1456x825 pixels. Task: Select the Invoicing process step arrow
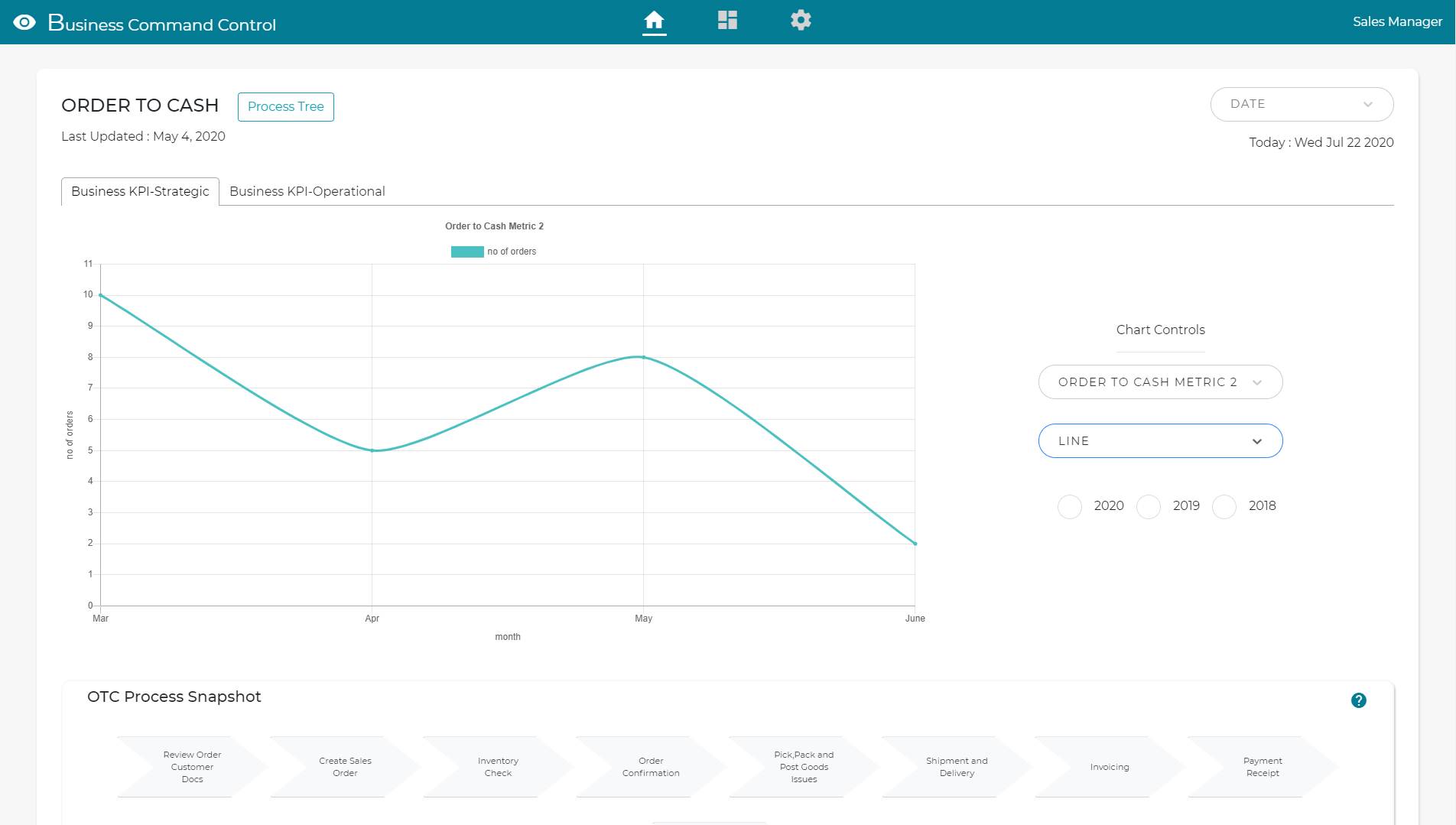[x=1109, y=767]
